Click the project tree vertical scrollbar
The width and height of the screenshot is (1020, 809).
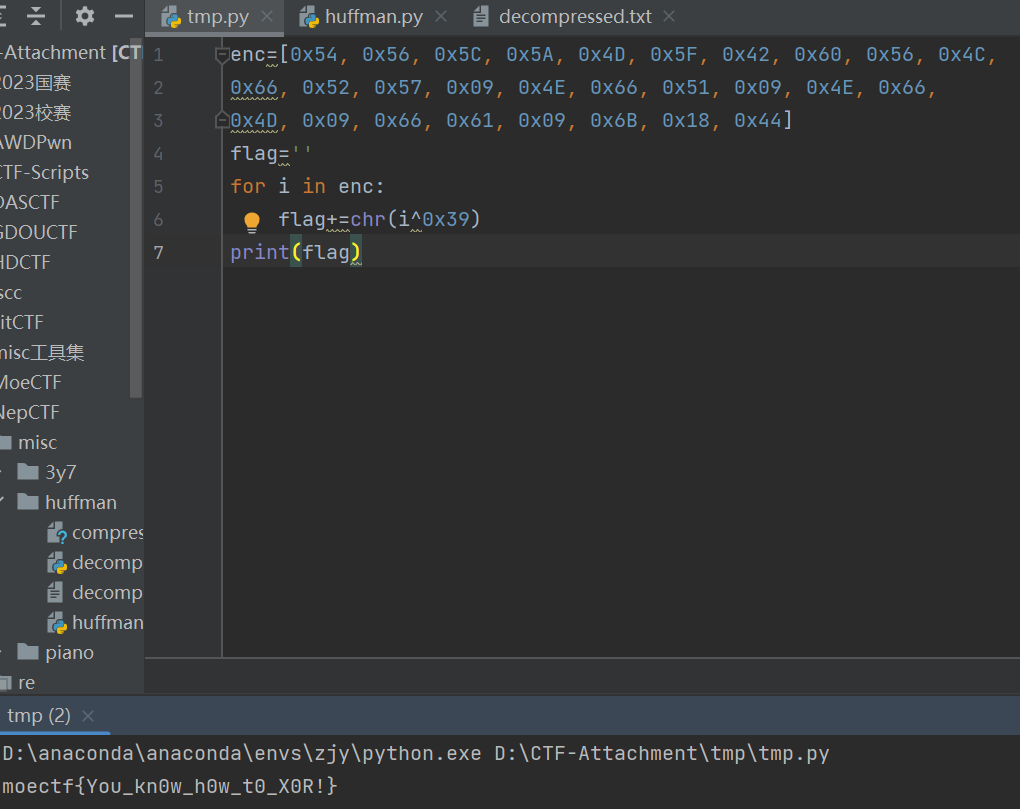(138, 220)
